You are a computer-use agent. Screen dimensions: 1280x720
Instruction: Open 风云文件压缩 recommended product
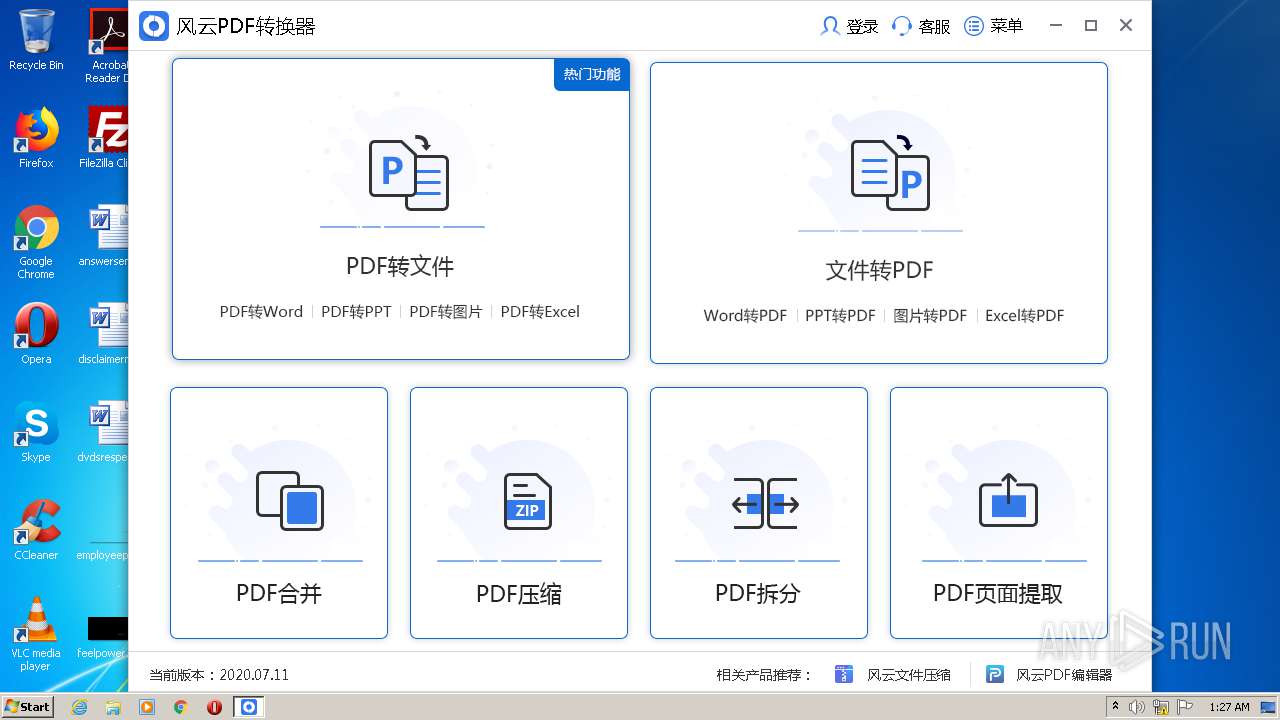[909, 675]
